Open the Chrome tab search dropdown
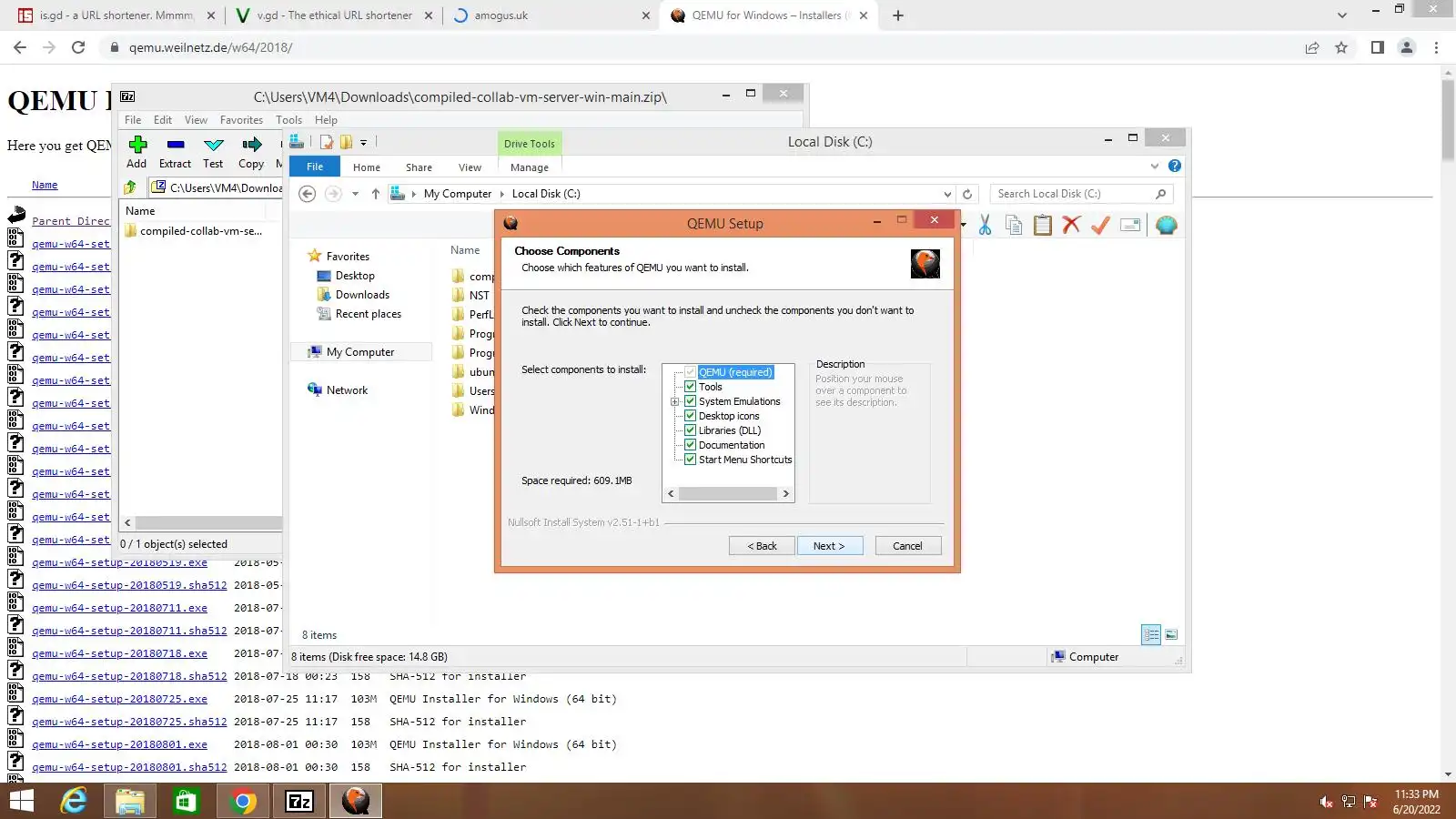This screenshot has height=819, width=1456. click(1342, 15)
